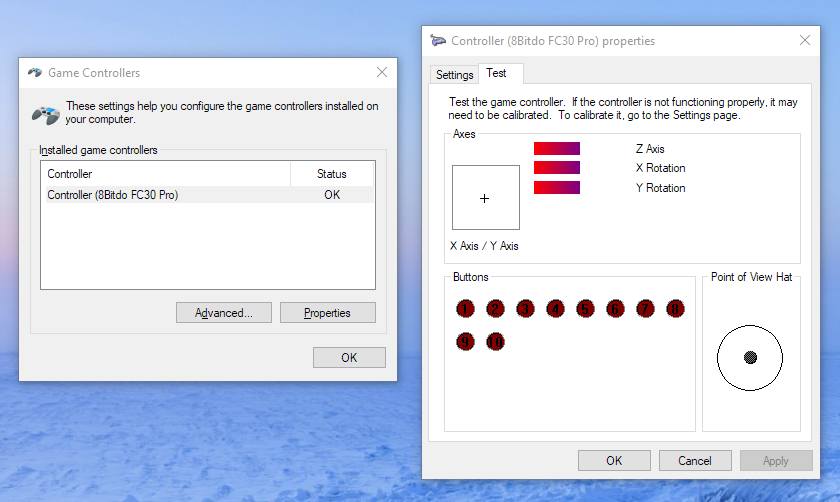840x502 pixels.
Task: Click the Z Axis label
Action: (x=650, y=149)
